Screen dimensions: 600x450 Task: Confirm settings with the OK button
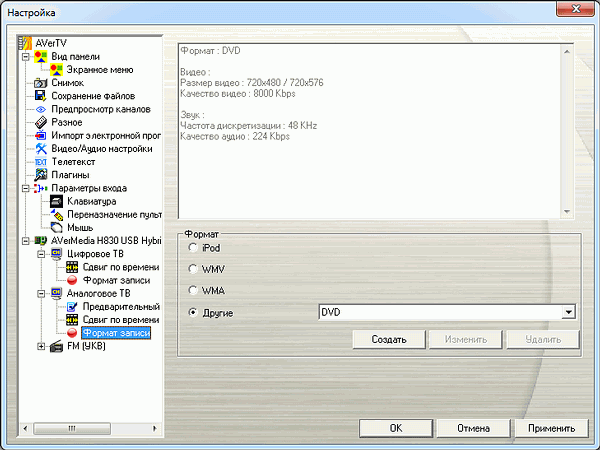coord(396,428)
